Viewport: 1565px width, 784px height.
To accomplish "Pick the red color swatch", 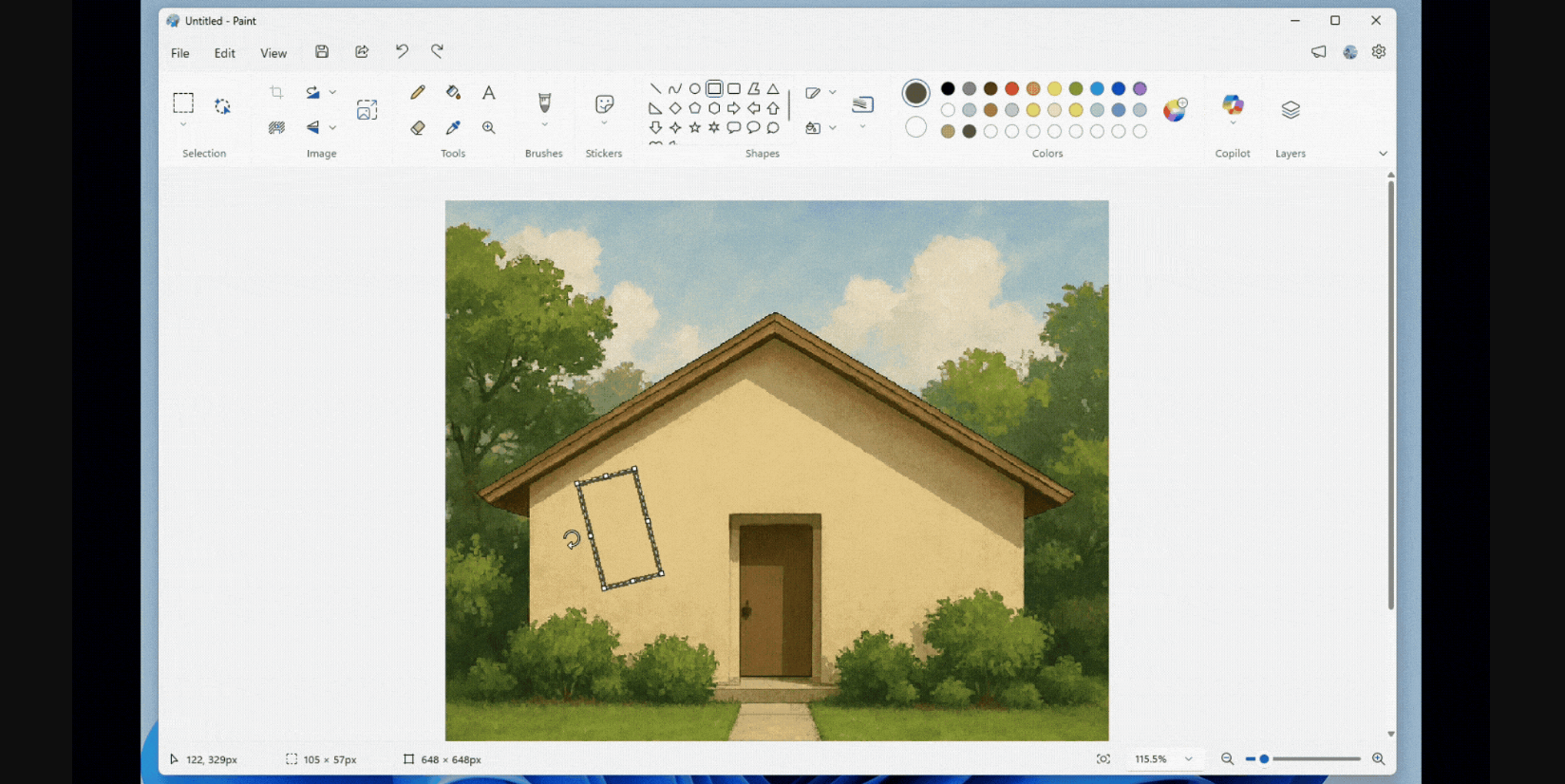I will (1012, 88).
